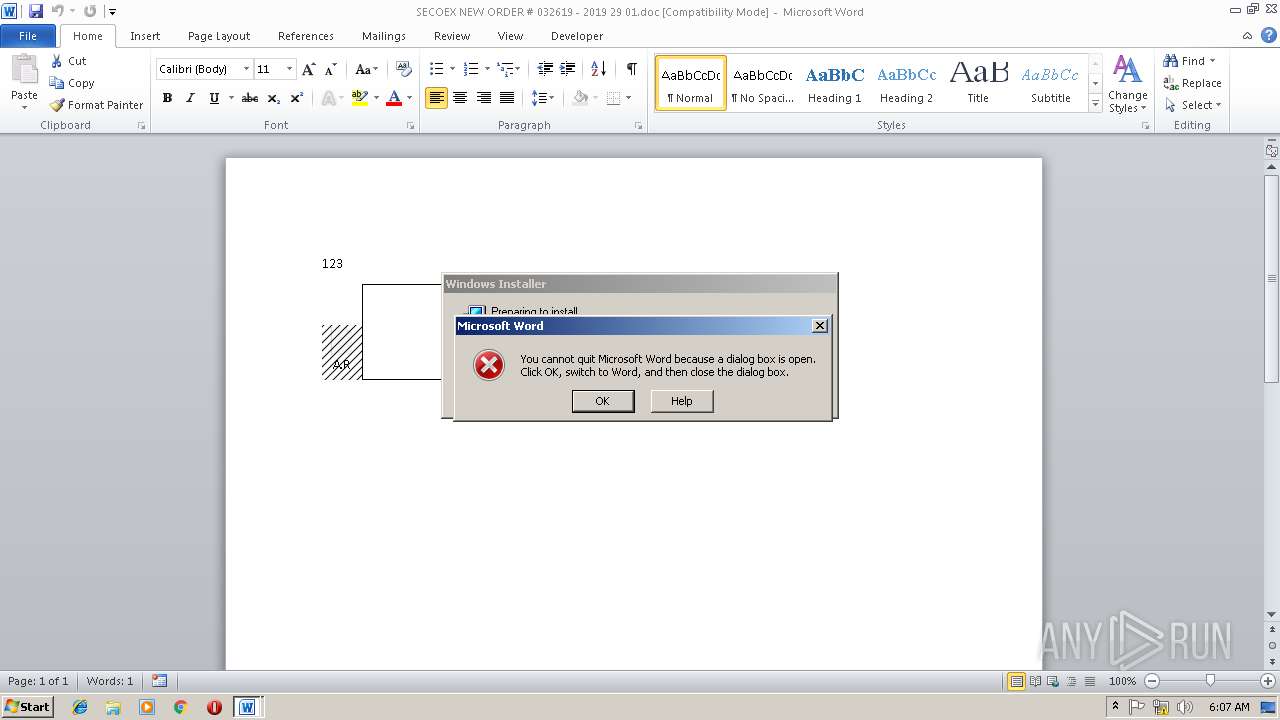1280x720 pixels.
Task: Open the File tab
Action: point(28,35)
